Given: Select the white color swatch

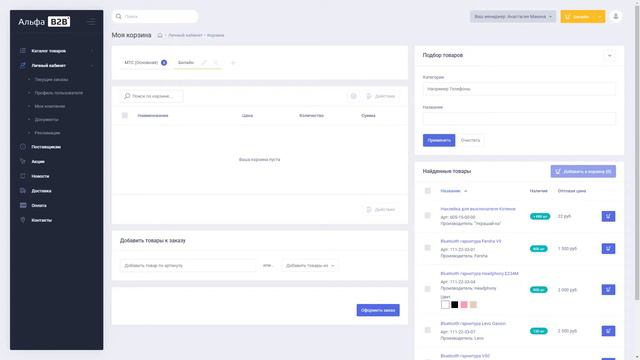Looking at the screenshot, I should click(445, 304).
